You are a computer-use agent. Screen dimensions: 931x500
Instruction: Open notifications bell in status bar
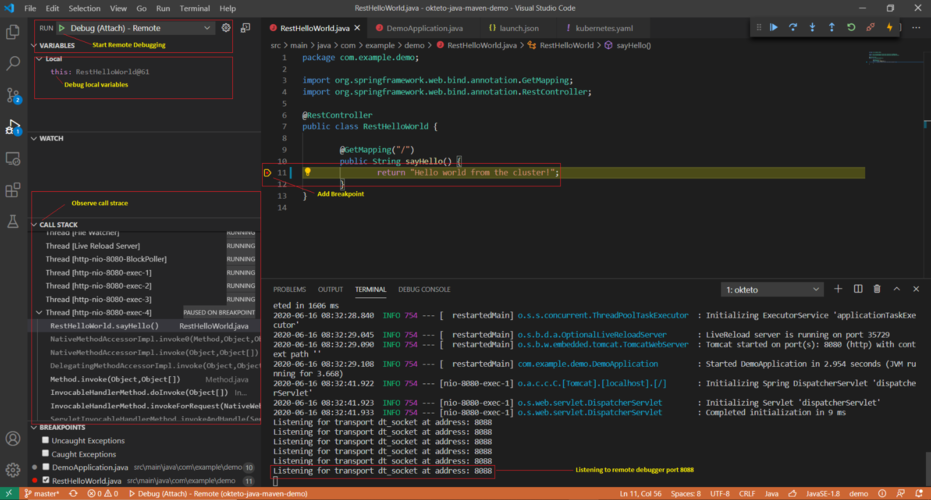(919, 493)
